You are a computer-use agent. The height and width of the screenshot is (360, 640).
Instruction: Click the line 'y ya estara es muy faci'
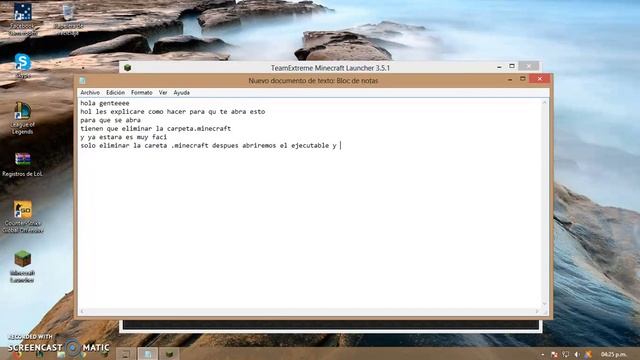tap(124, 137)
